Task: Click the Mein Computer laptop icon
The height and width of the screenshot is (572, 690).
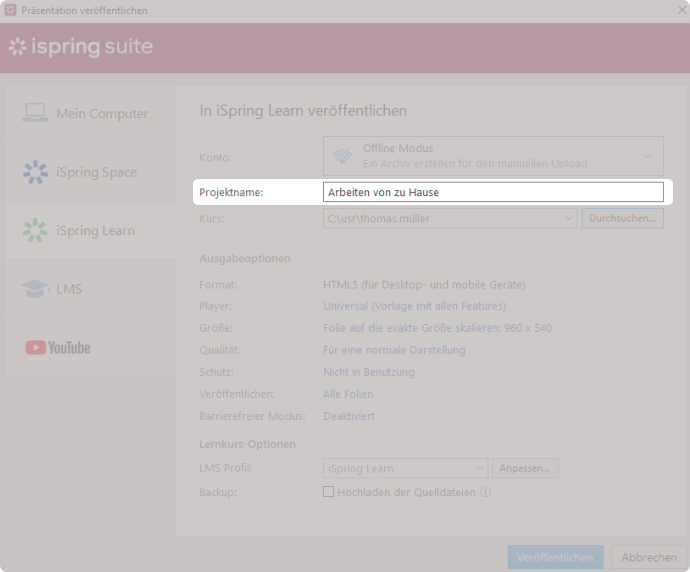Action: [x=35, y=113]
